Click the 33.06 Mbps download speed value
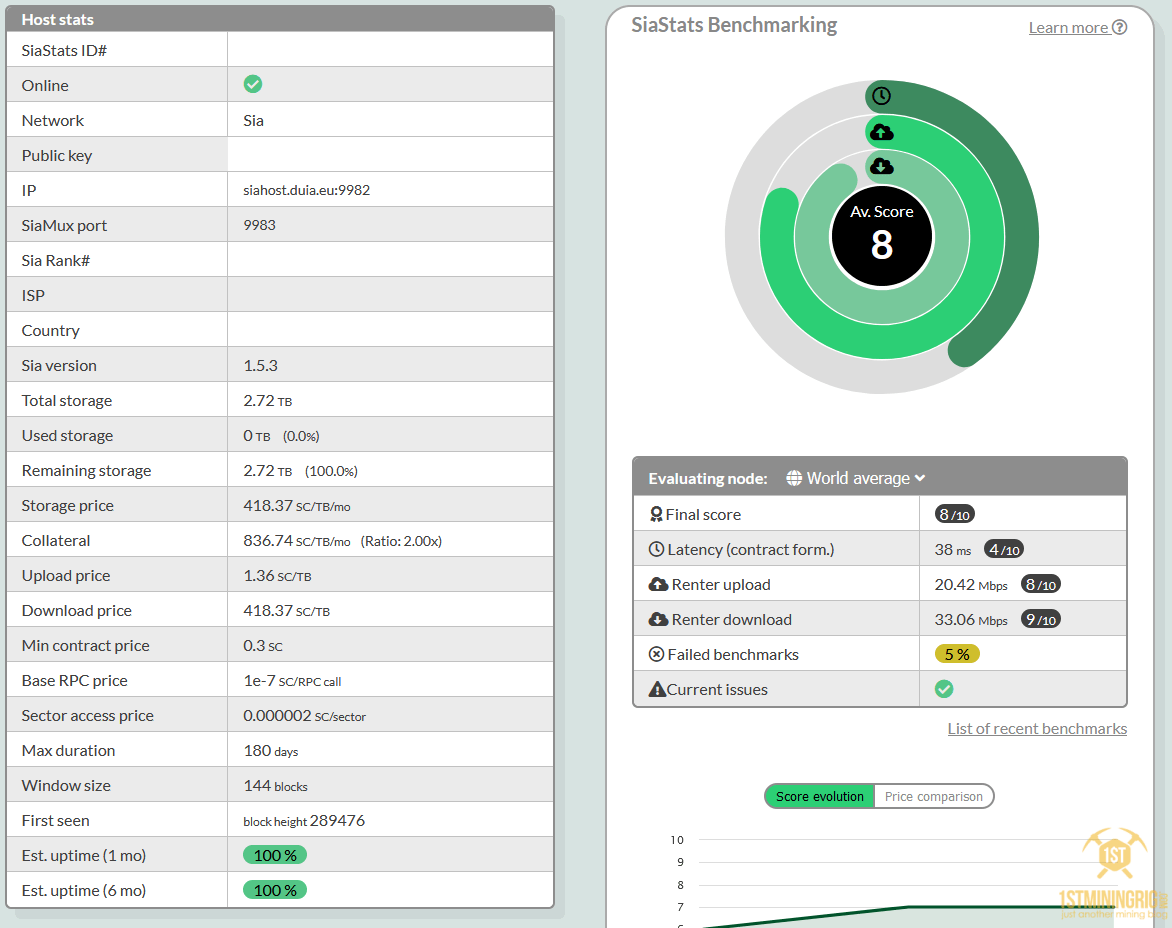 [971, 619]
